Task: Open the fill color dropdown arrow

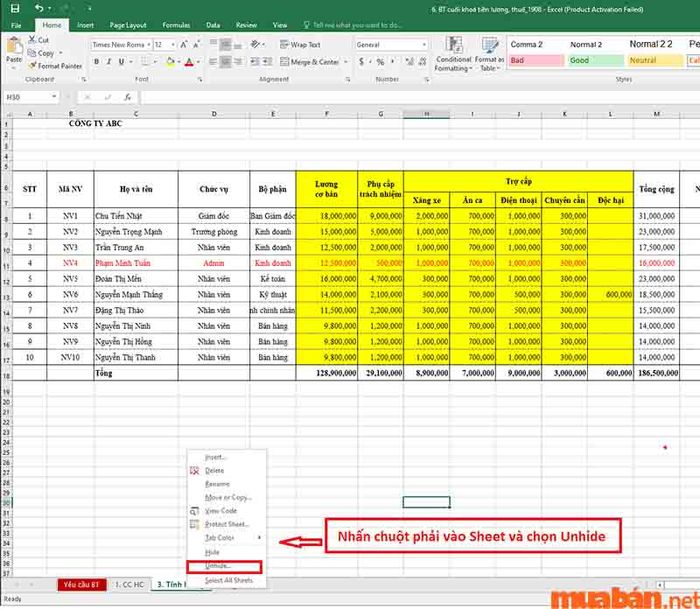Action: pyautogui.click(x=179, y=62)
